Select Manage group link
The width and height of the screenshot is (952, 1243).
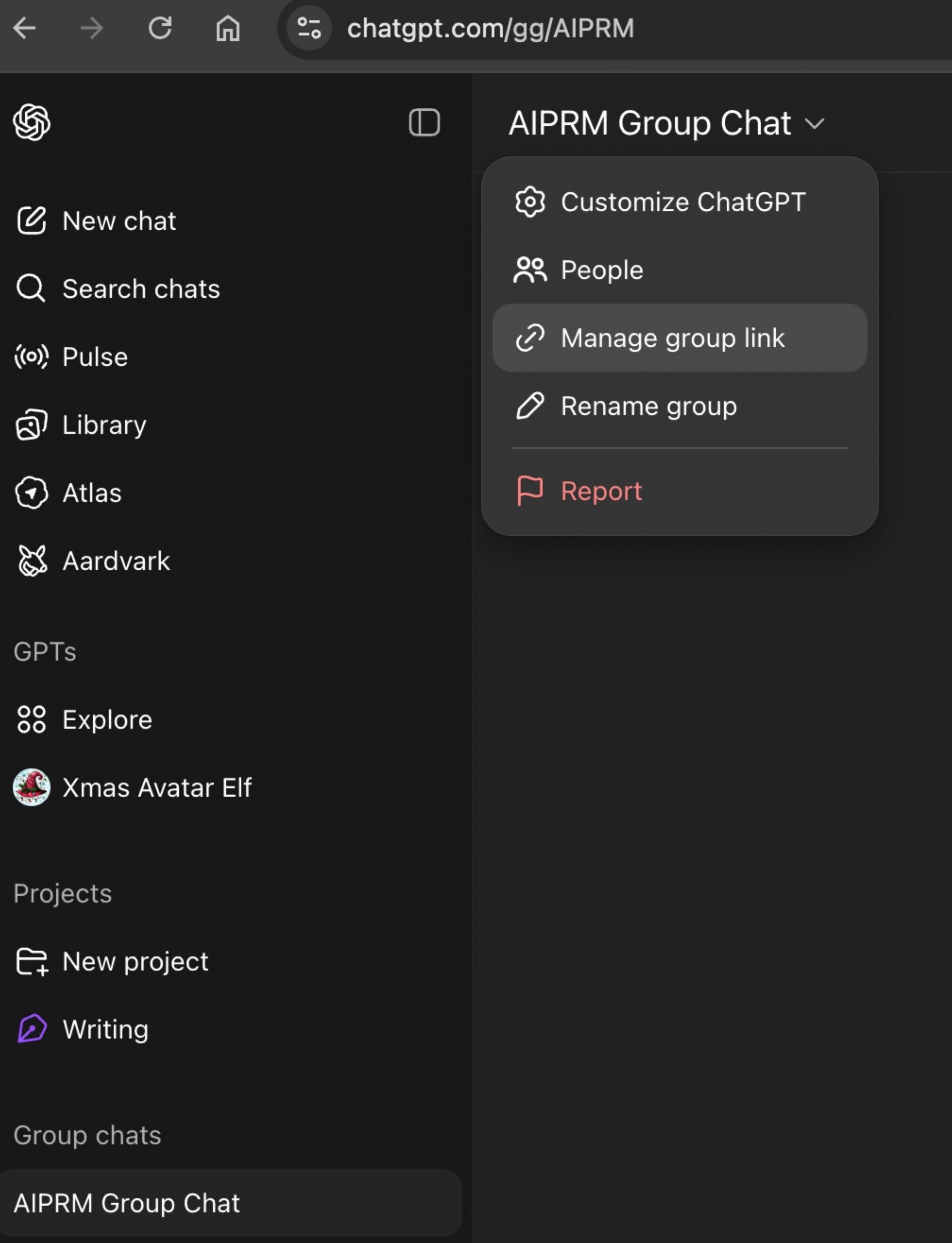[672, 338]
